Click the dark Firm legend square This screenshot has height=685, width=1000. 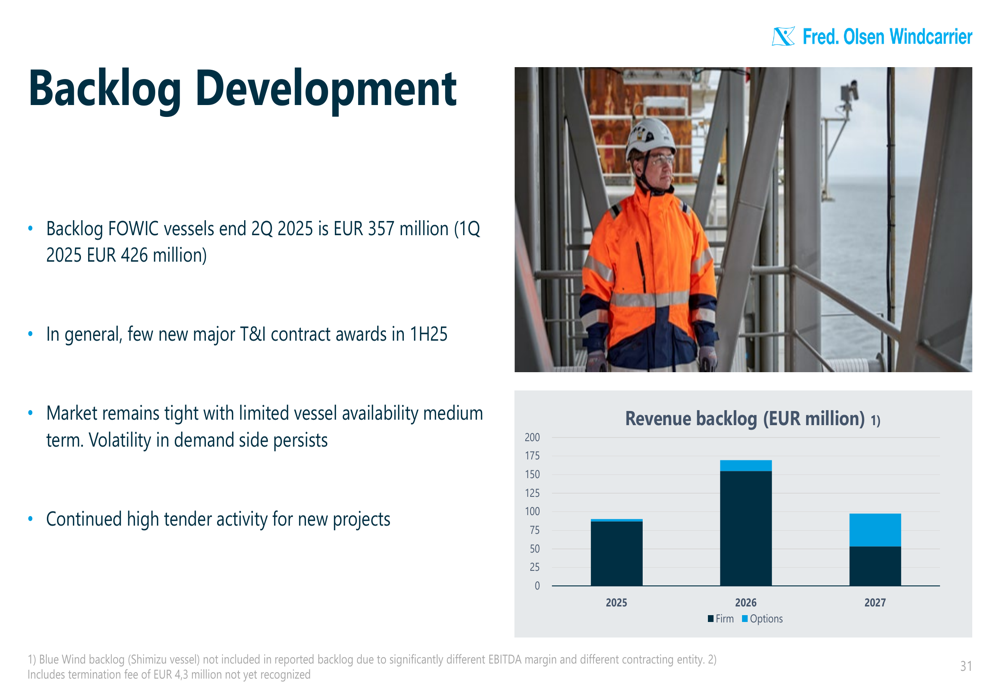[x=711, y=619]
